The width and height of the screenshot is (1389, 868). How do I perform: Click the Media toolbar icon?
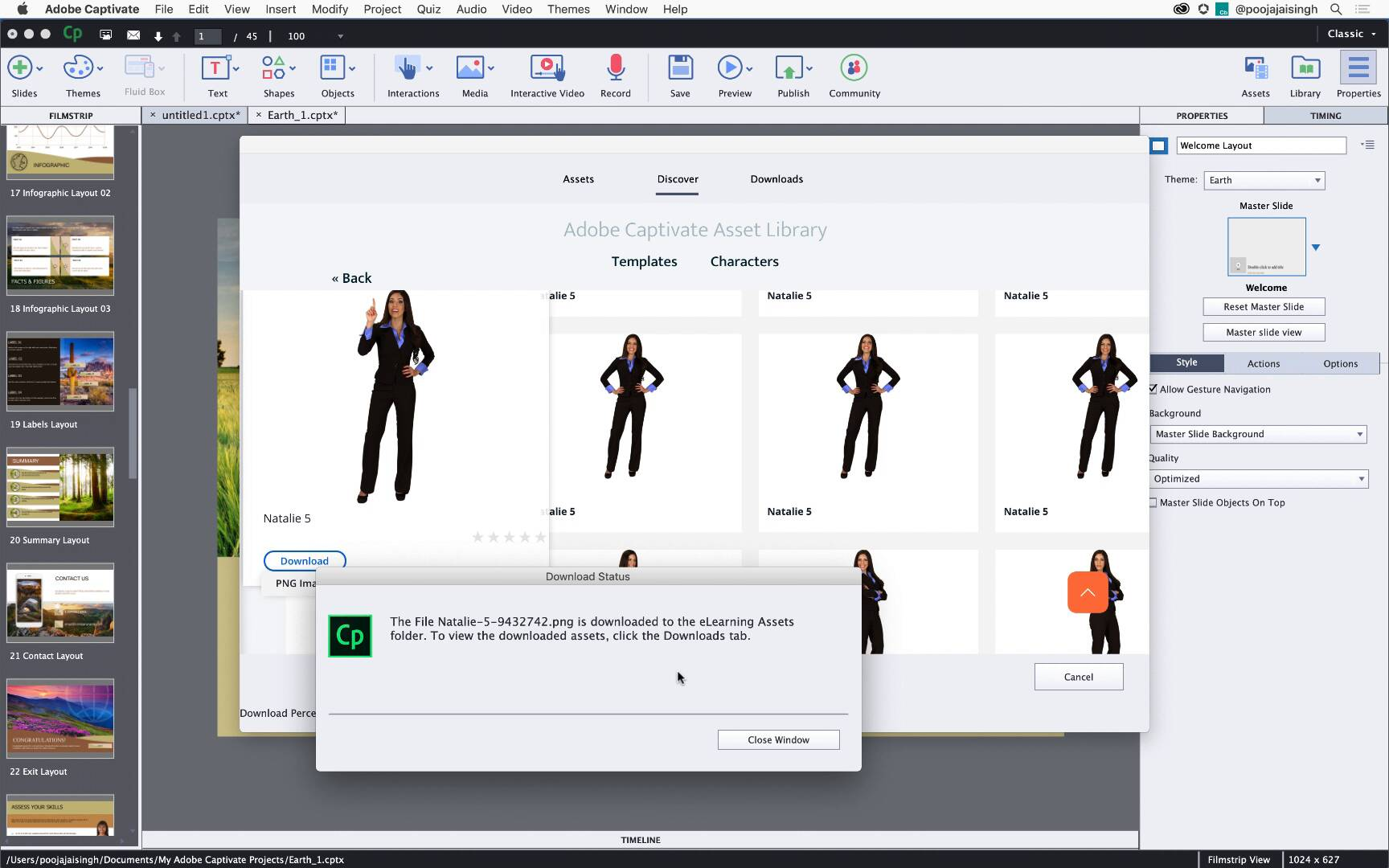(469, 68)
